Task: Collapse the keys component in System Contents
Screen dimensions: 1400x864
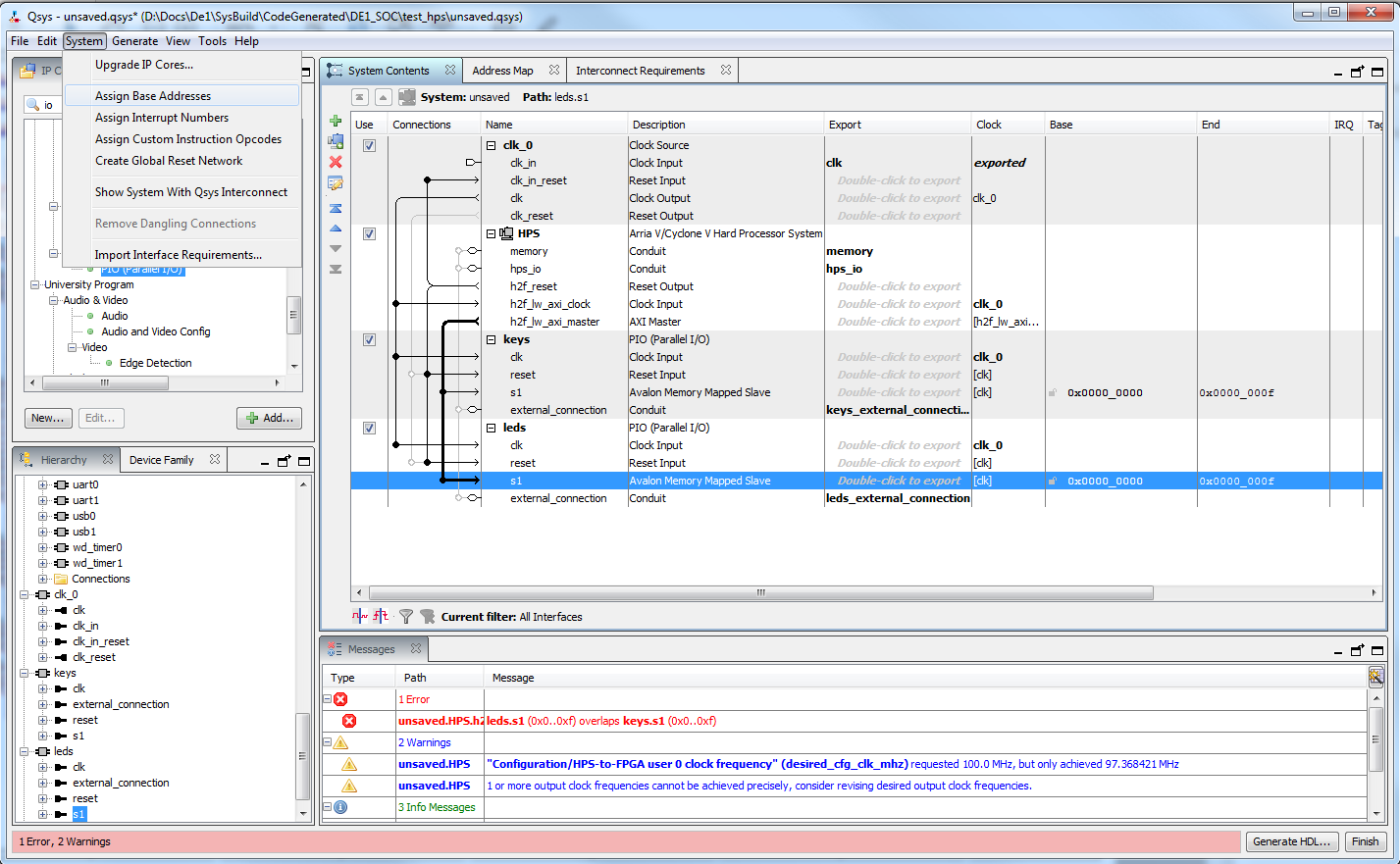Action: (492, 339)
